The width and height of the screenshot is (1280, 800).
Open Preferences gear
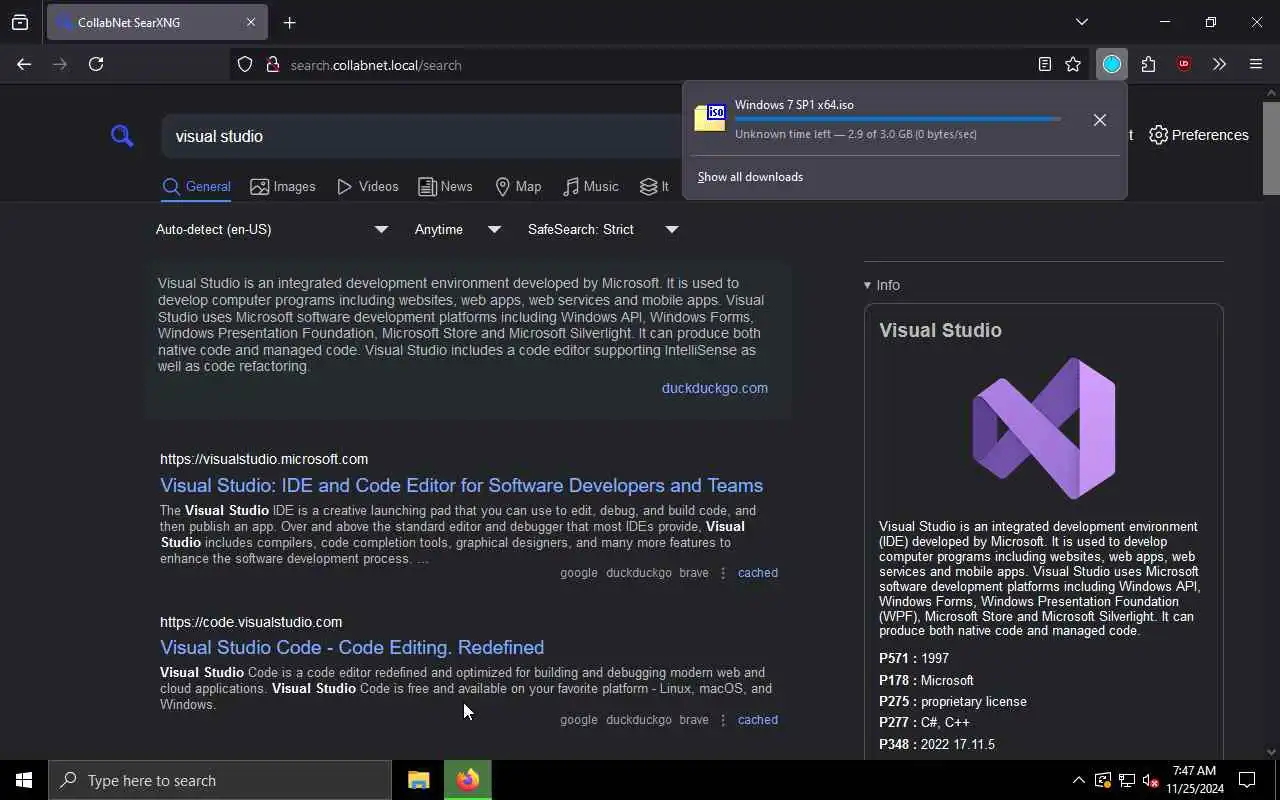1198,135
